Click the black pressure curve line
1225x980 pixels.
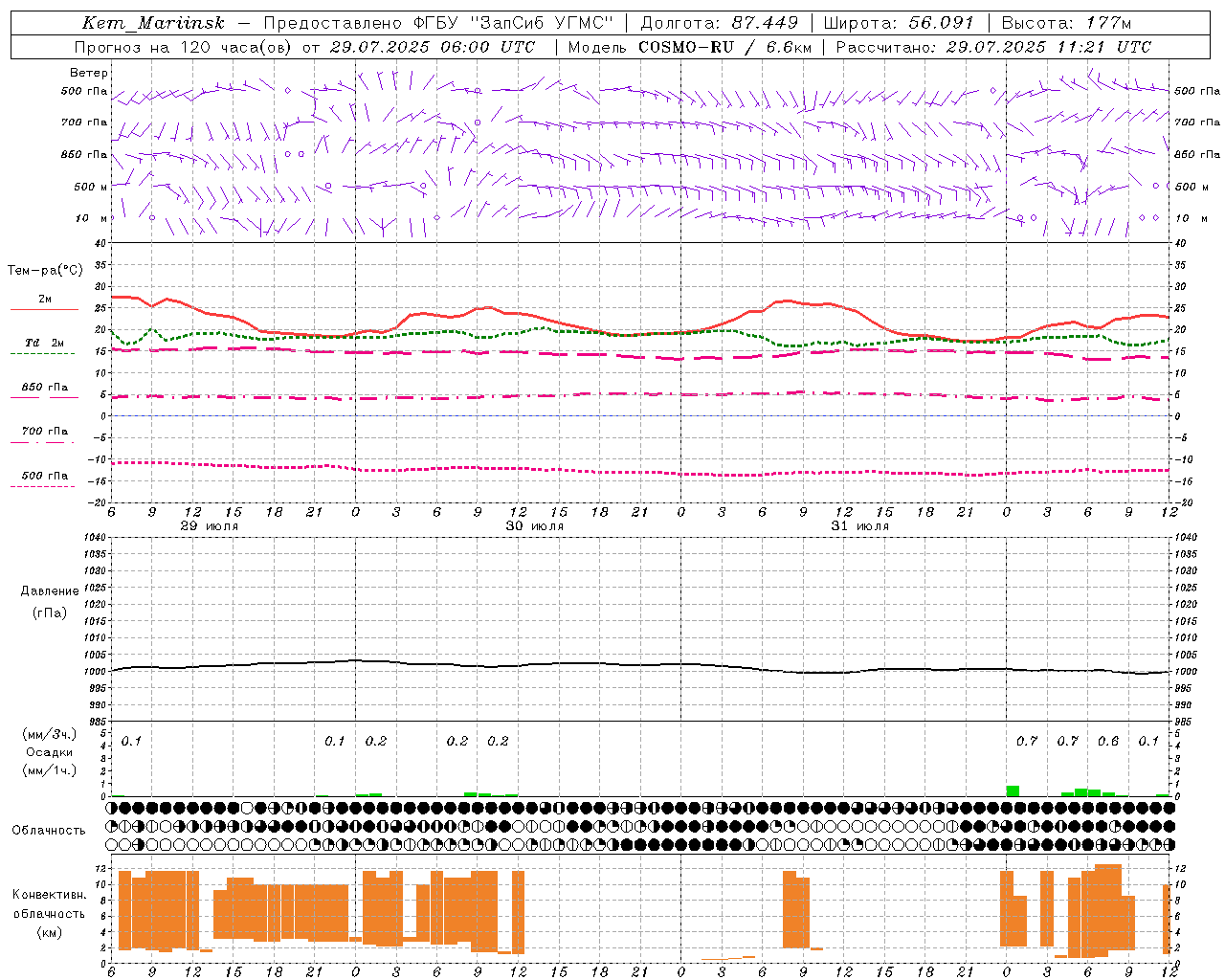coord(640,665)
